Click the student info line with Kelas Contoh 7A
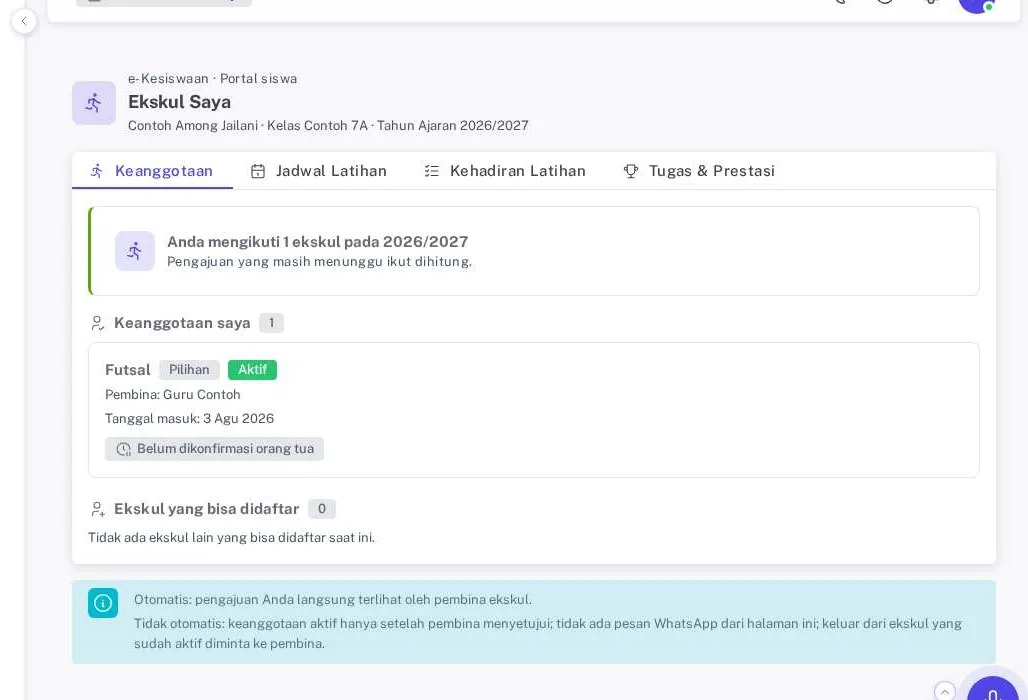Image resolution: width=1028 pixels, height=700 pixels. pyautogui.click(x=328, y=126)
